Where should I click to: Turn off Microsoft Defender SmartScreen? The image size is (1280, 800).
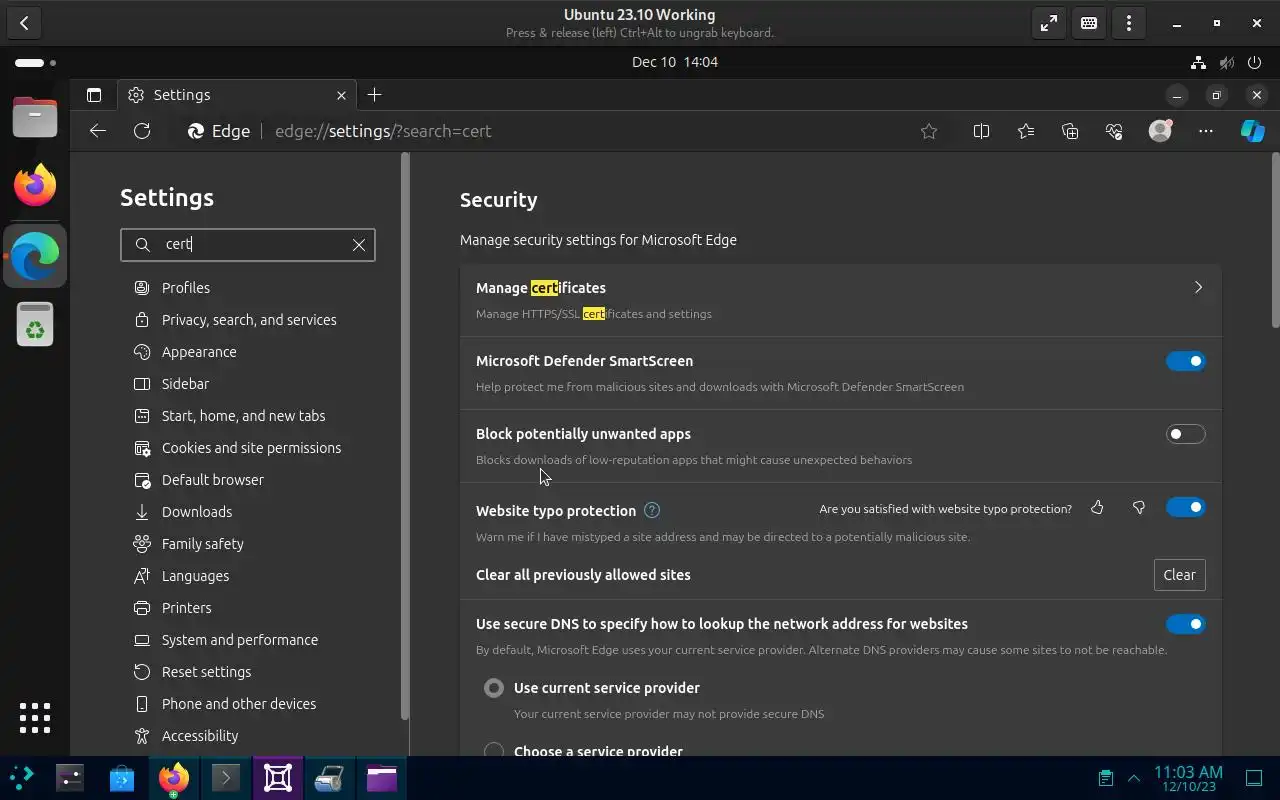[1186, 361]
